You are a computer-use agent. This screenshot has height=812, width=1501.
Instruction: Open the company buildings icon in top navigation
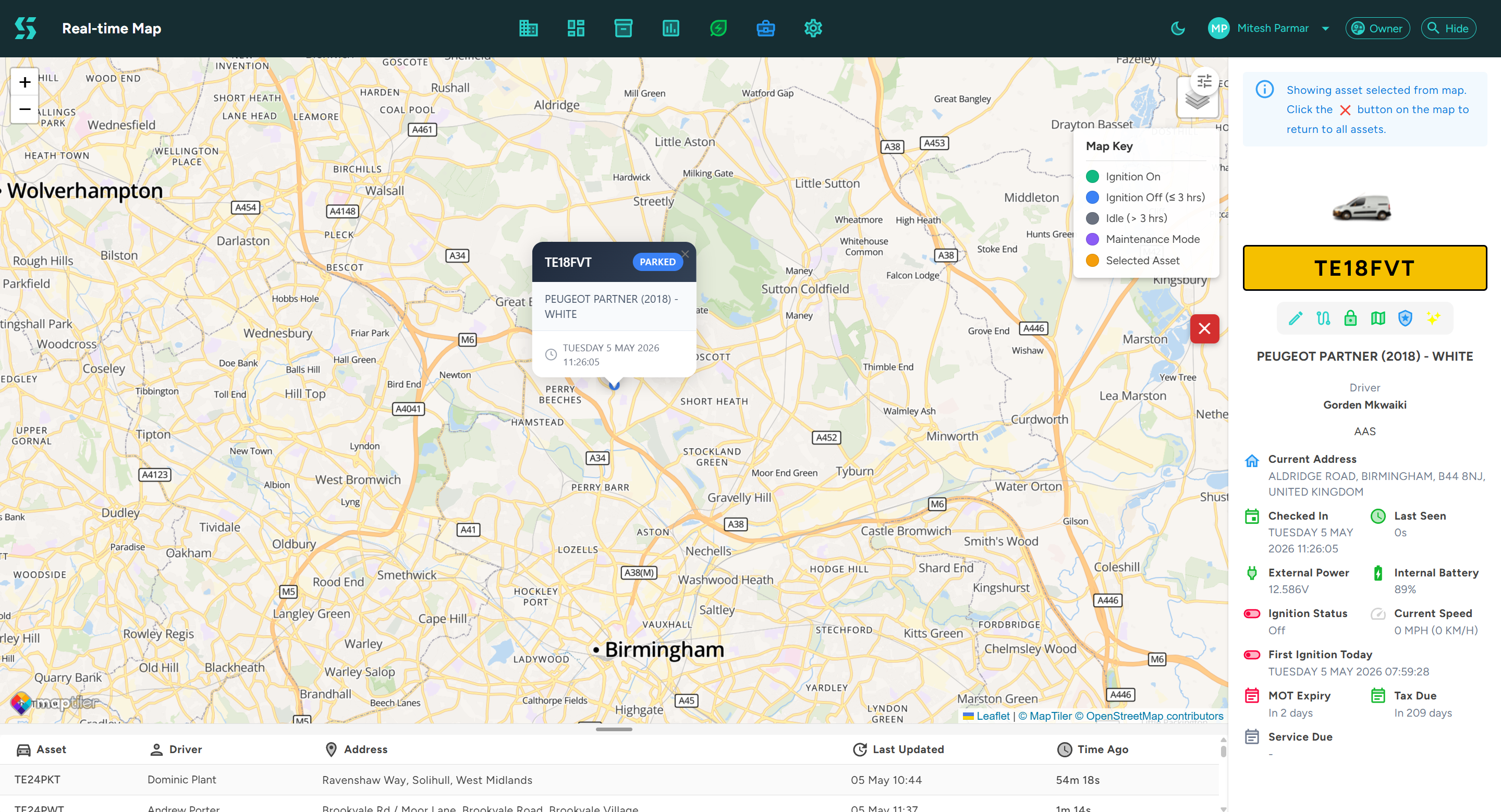pyautogui.click(x=529, y=28)
